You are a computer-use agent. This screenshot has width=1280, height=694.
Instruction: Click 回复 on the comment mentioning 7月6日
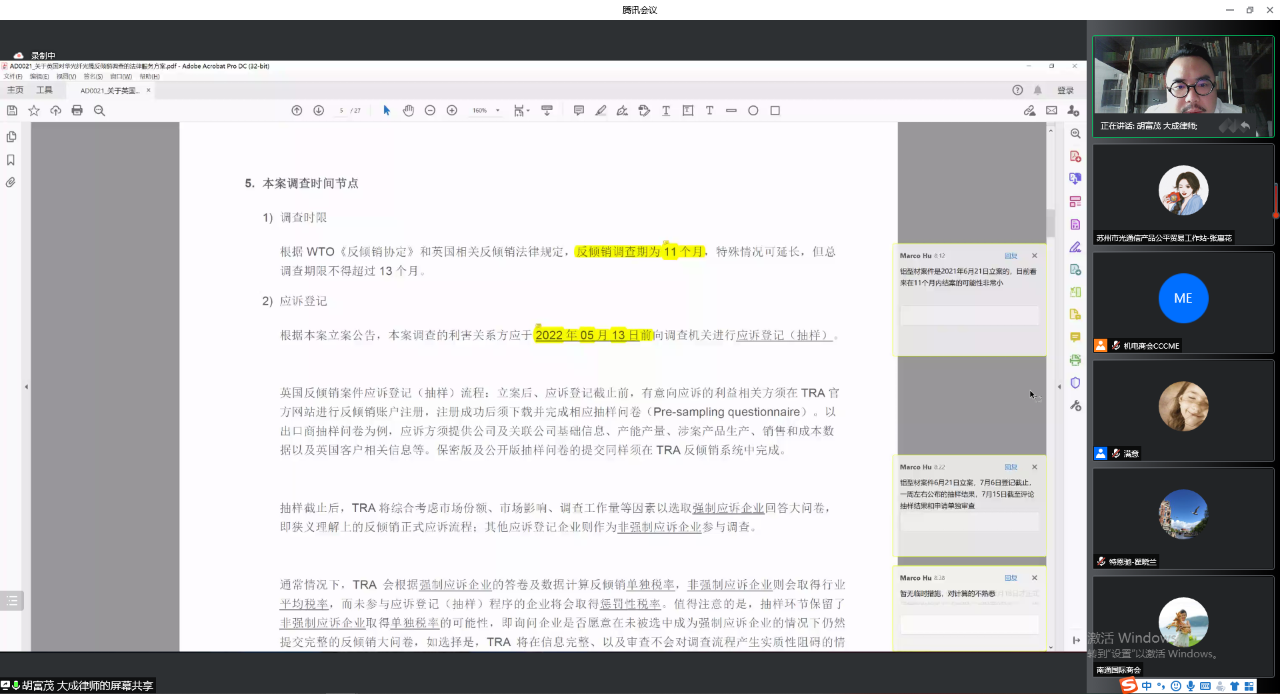click(x=1011, y=467)
